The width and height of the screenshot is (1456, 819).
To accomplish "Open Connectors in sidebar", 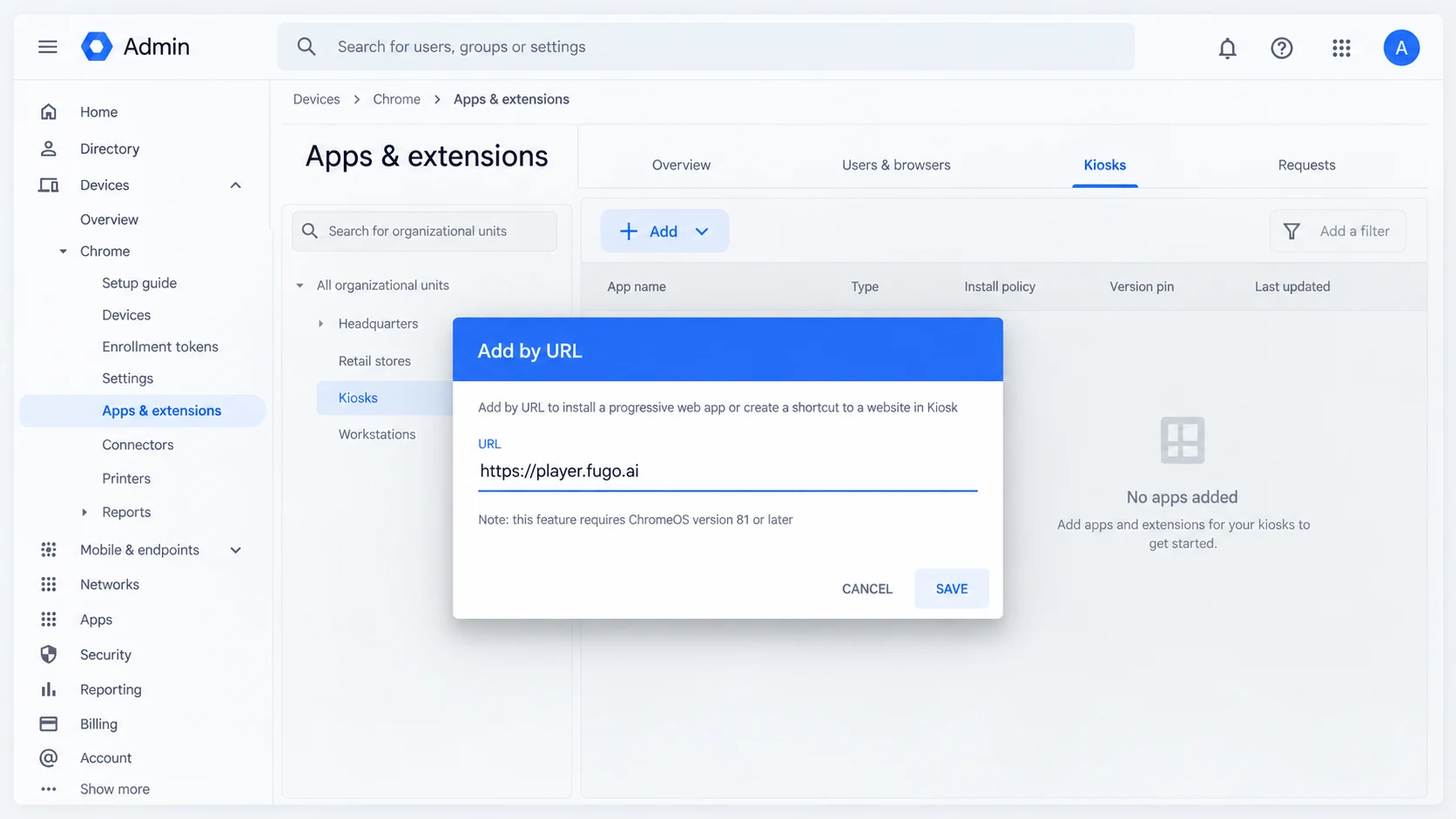I will pos(138,445).
